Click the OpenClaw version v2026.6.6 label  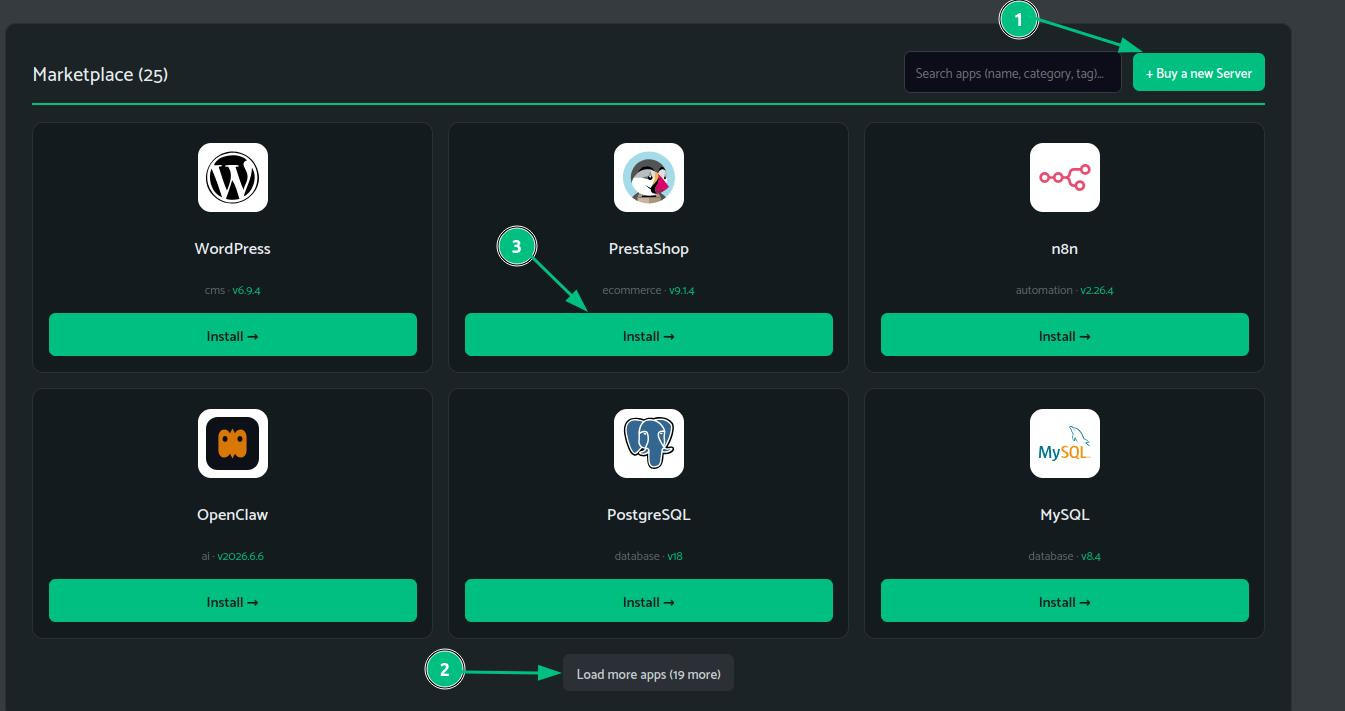(x=241, y=556)
